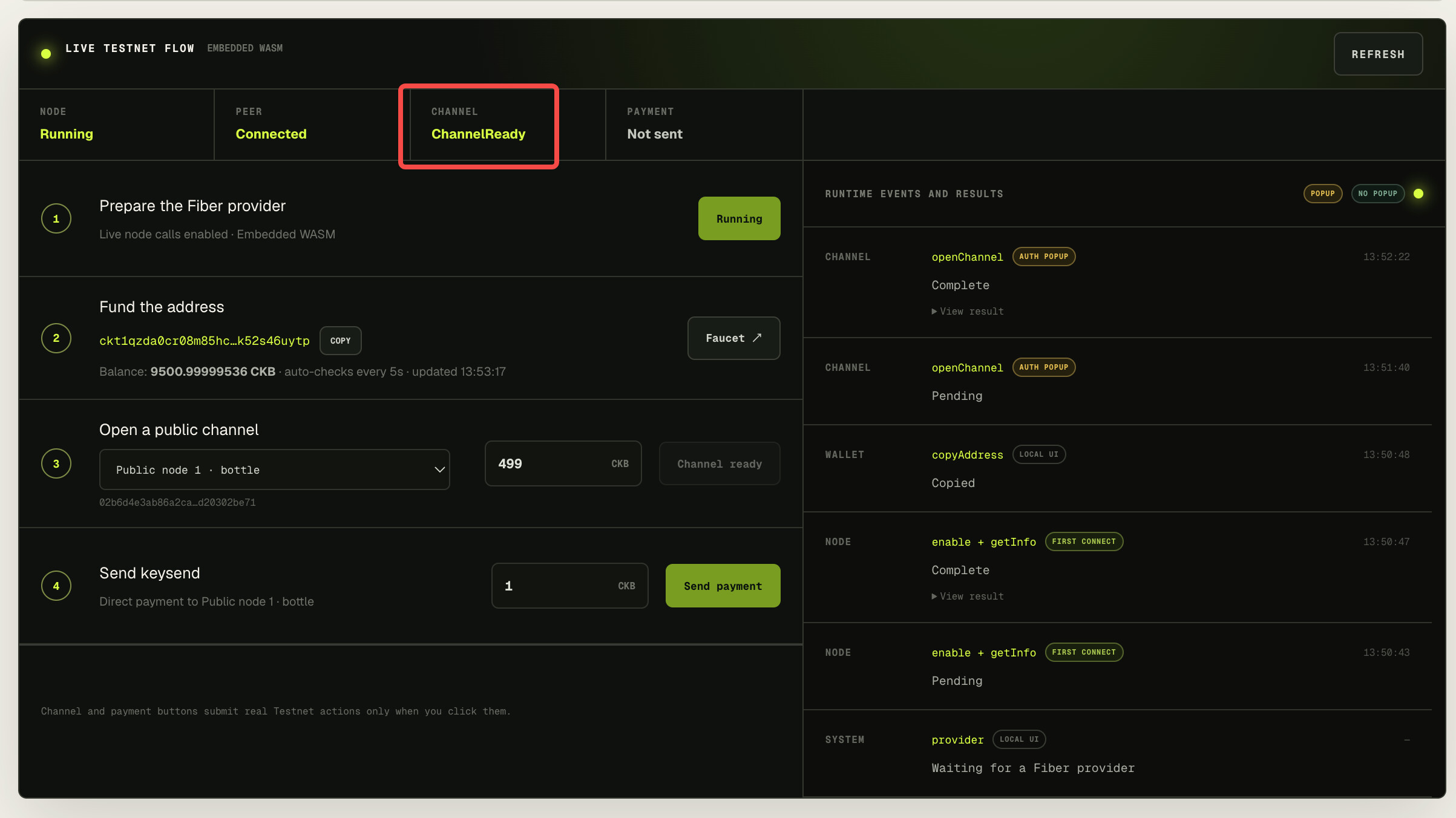
Task: Click the 'Fund the address' heading
Action: pyautogui.click(x=162, y=307)
